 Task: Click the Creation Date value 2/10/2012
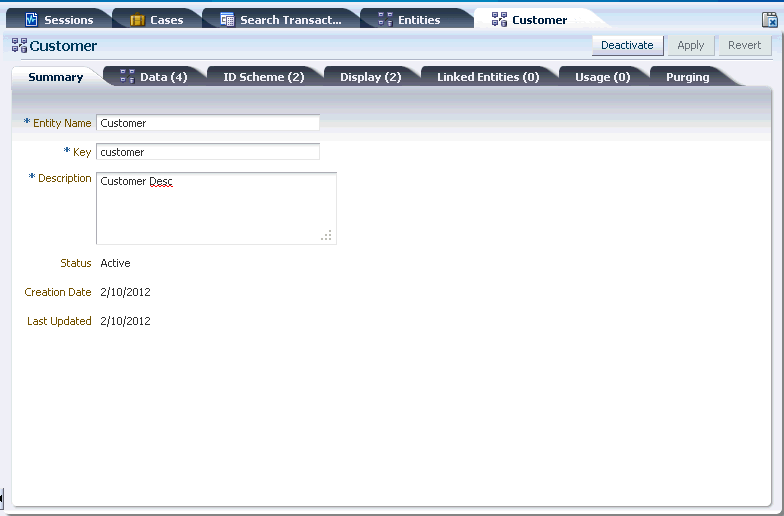126,292
